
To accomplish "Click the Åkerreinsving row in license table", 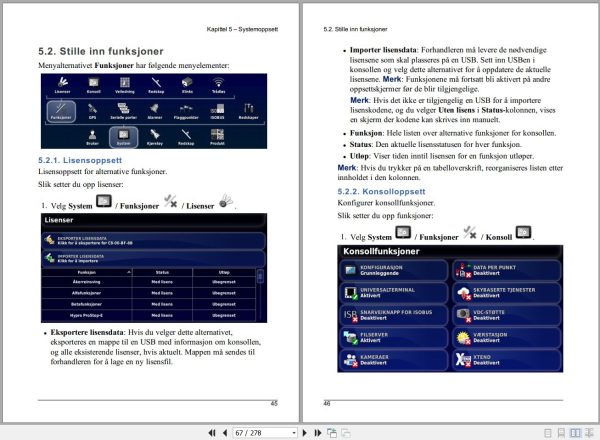I will [x=148, y=282].
